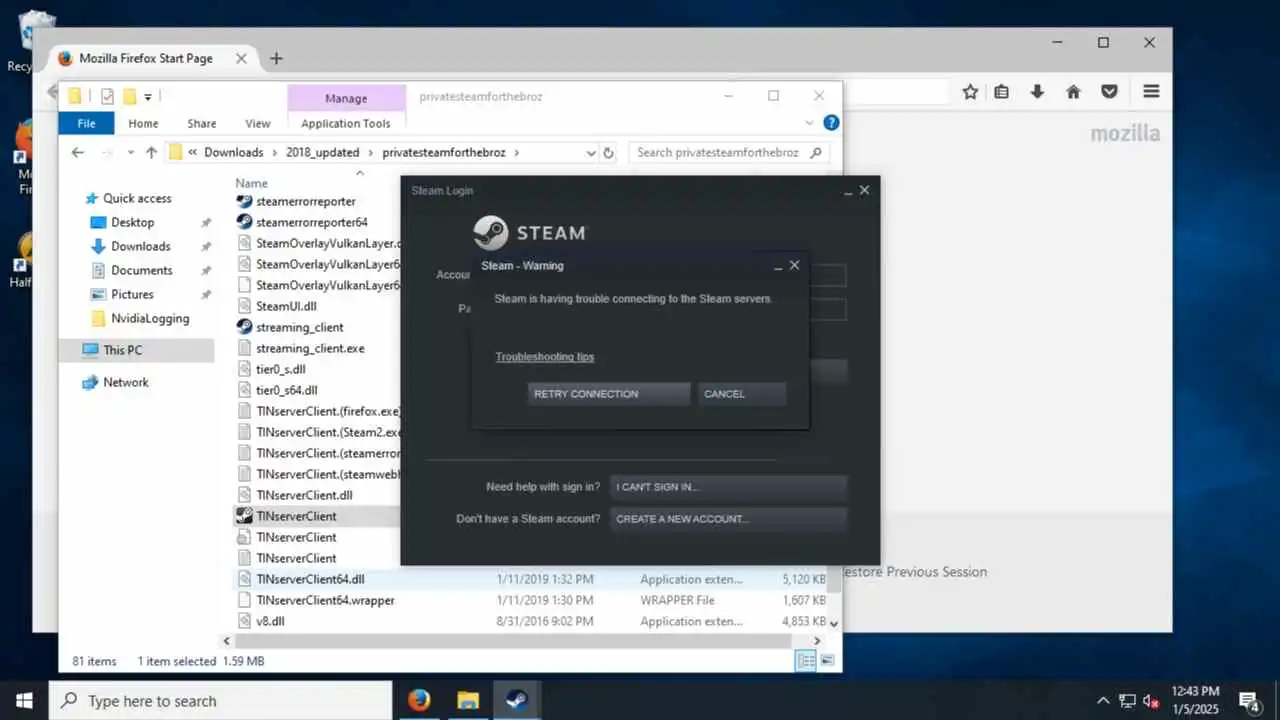Screen dimensions: 1280x720
Task: Click the New Folder quick access toolbar icon
Action: [129, 97]
